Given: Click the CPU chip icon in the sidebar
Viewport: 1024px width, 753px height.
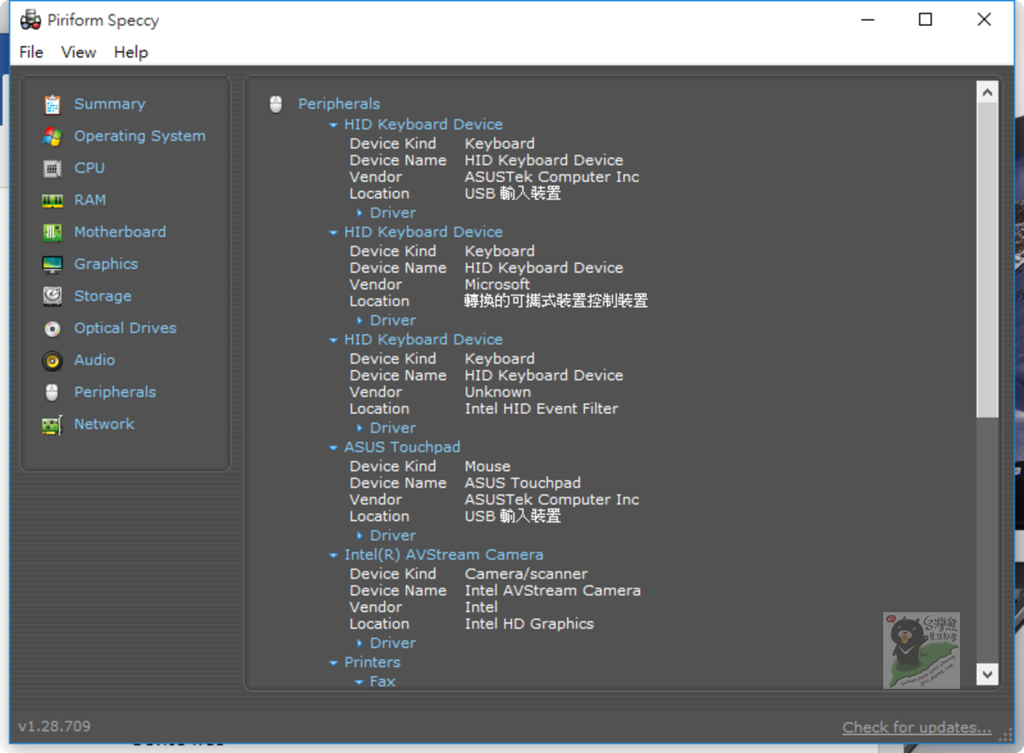Looking at the screenshot, I should click(x=52, y=168).
